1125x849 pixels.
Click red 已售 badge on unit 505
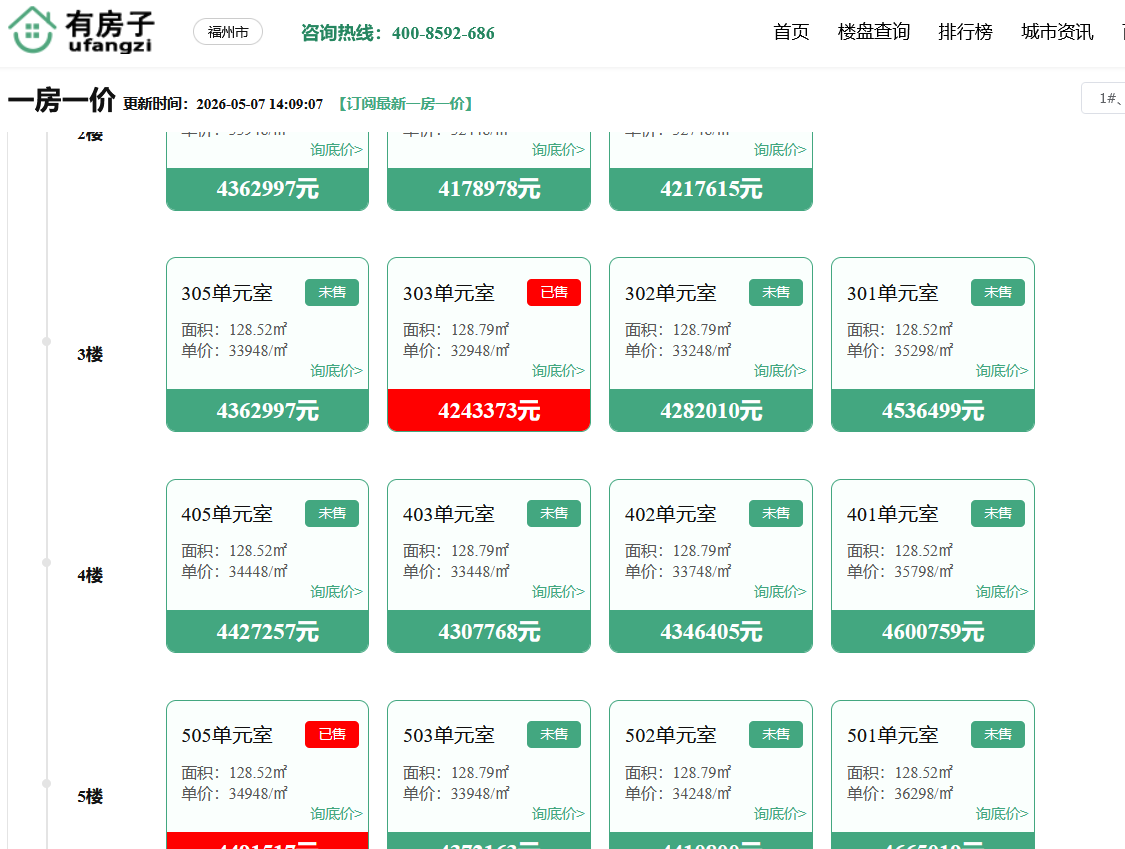click(x=331, y=734)
